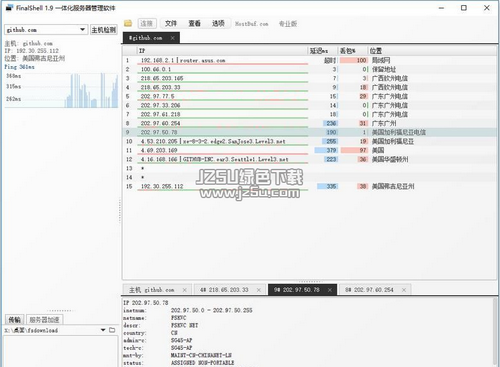
Task: Close the github.com session tab
Action: pyautogui.click(x=172, y=38)
